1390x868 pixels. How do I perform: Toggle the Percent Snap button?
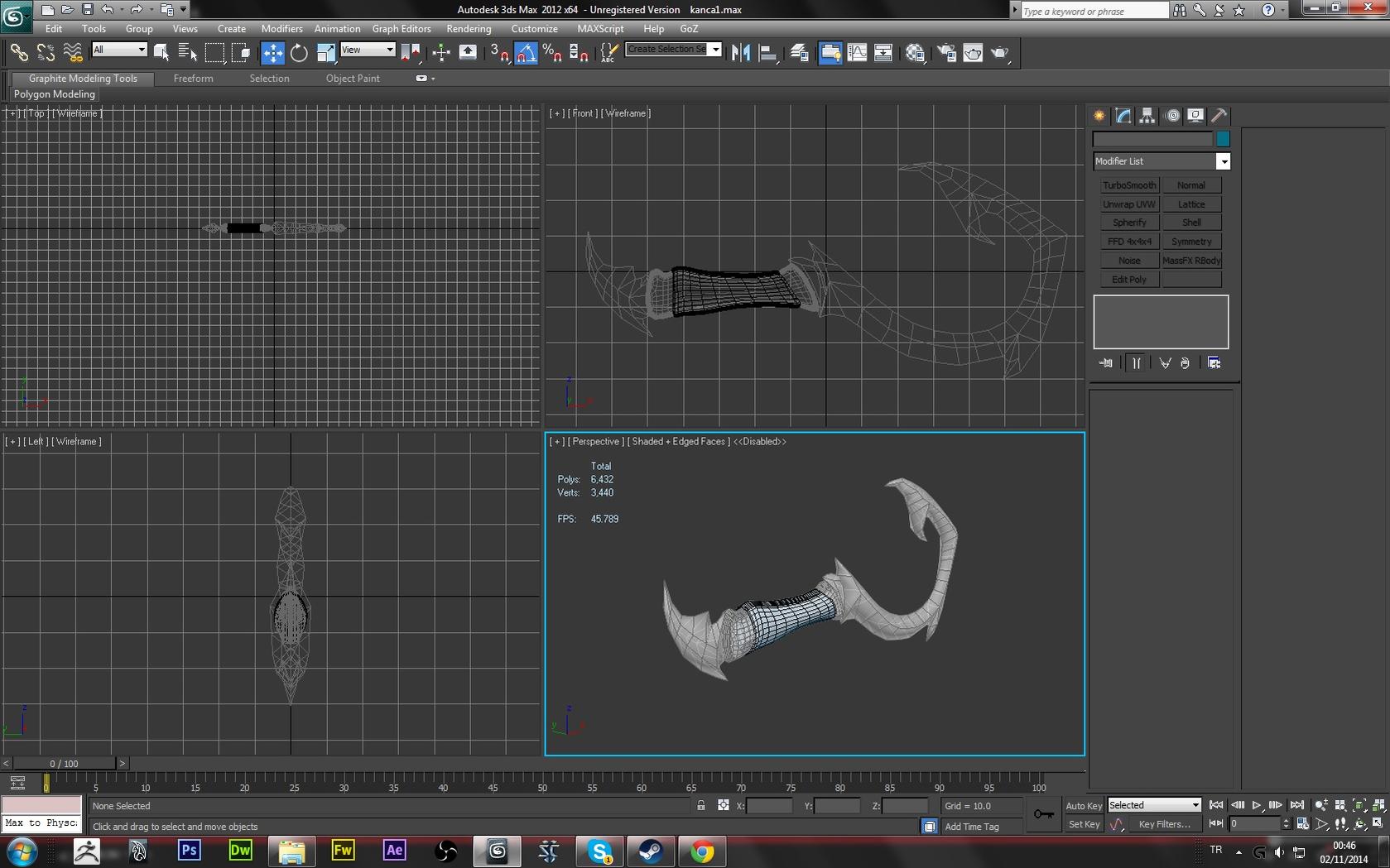coord(552,53)
